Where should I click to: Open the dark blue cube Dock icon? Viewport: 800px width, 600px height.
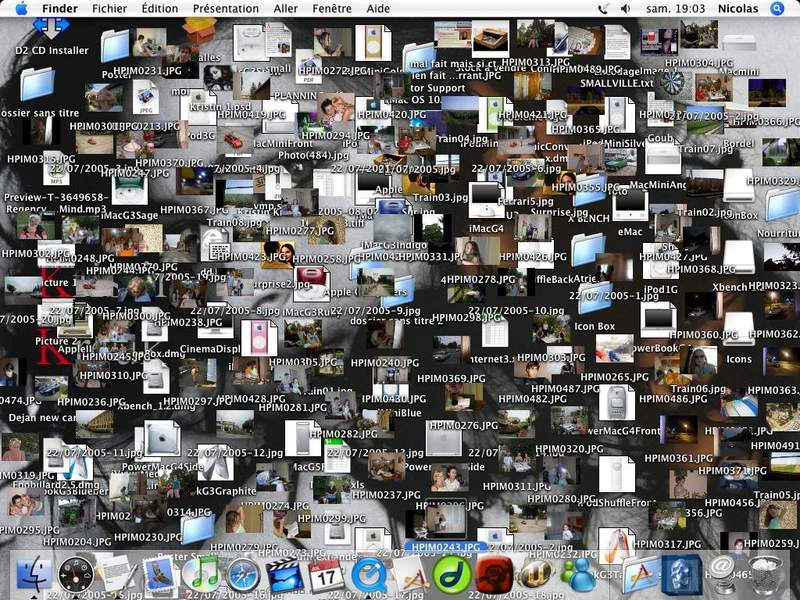(682, 575)
